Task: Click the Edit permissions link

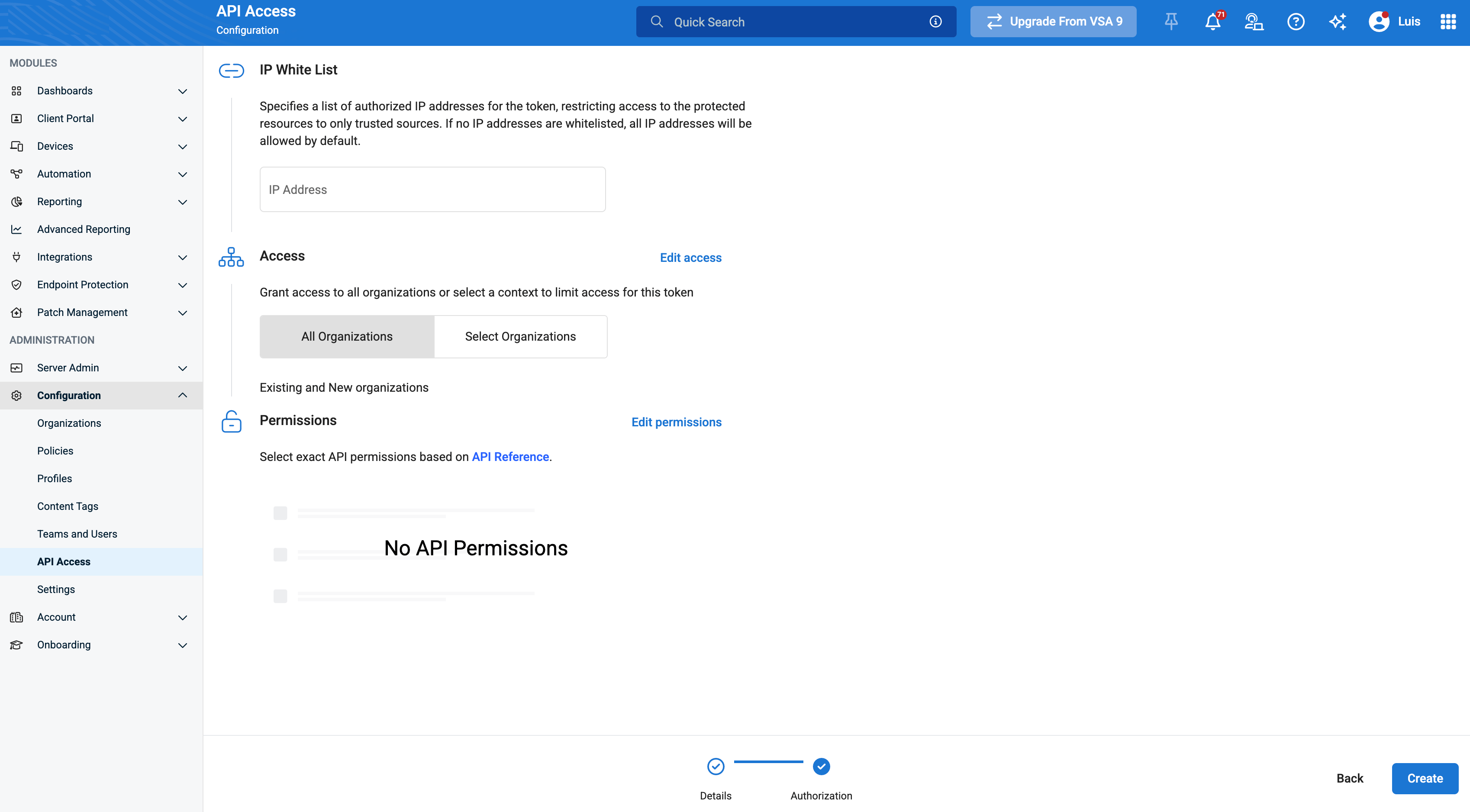Action: tap(676, 422)
